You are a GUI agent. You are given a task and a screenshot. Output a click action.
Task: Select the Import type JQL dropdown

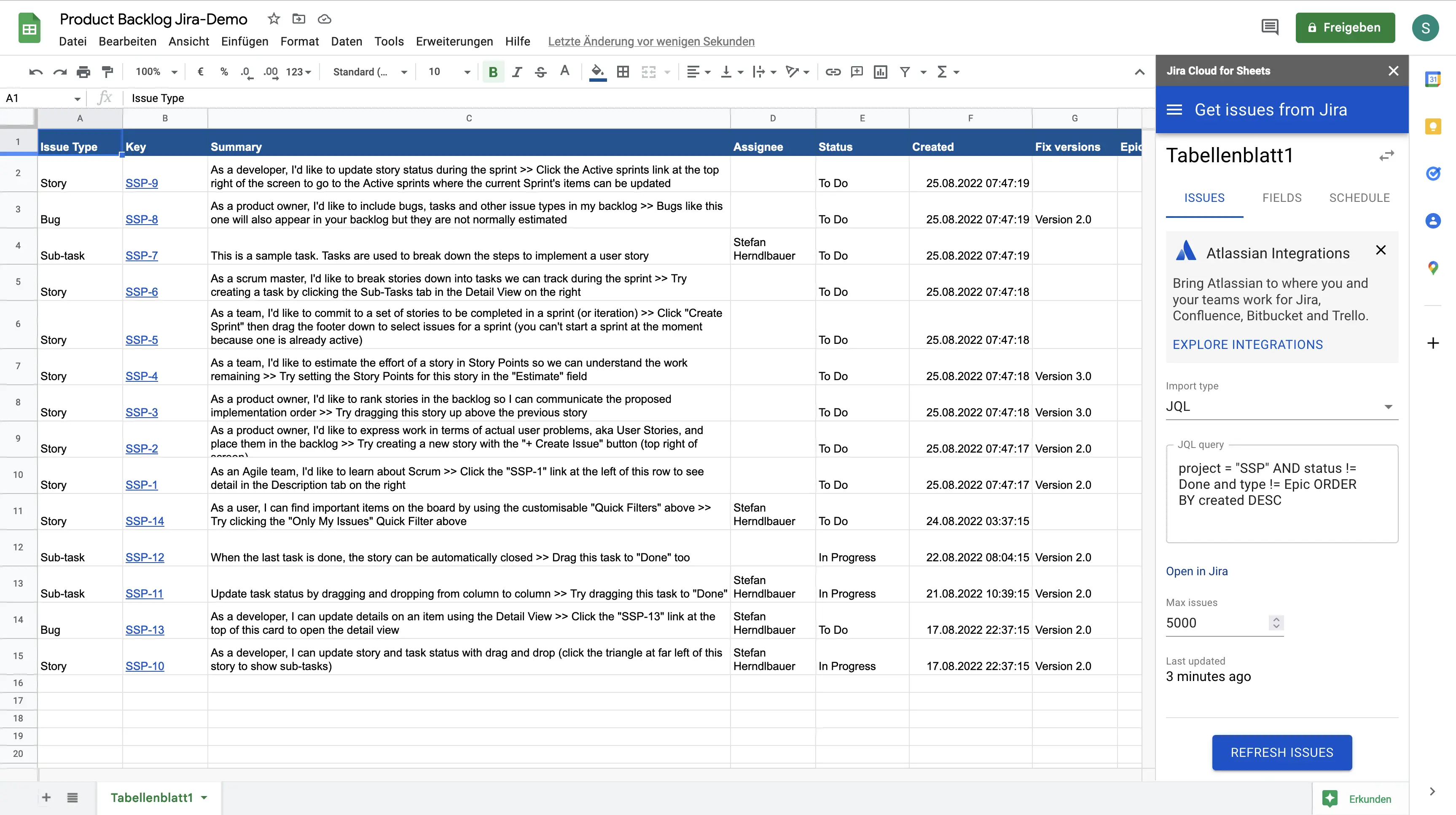[1281, 406]
